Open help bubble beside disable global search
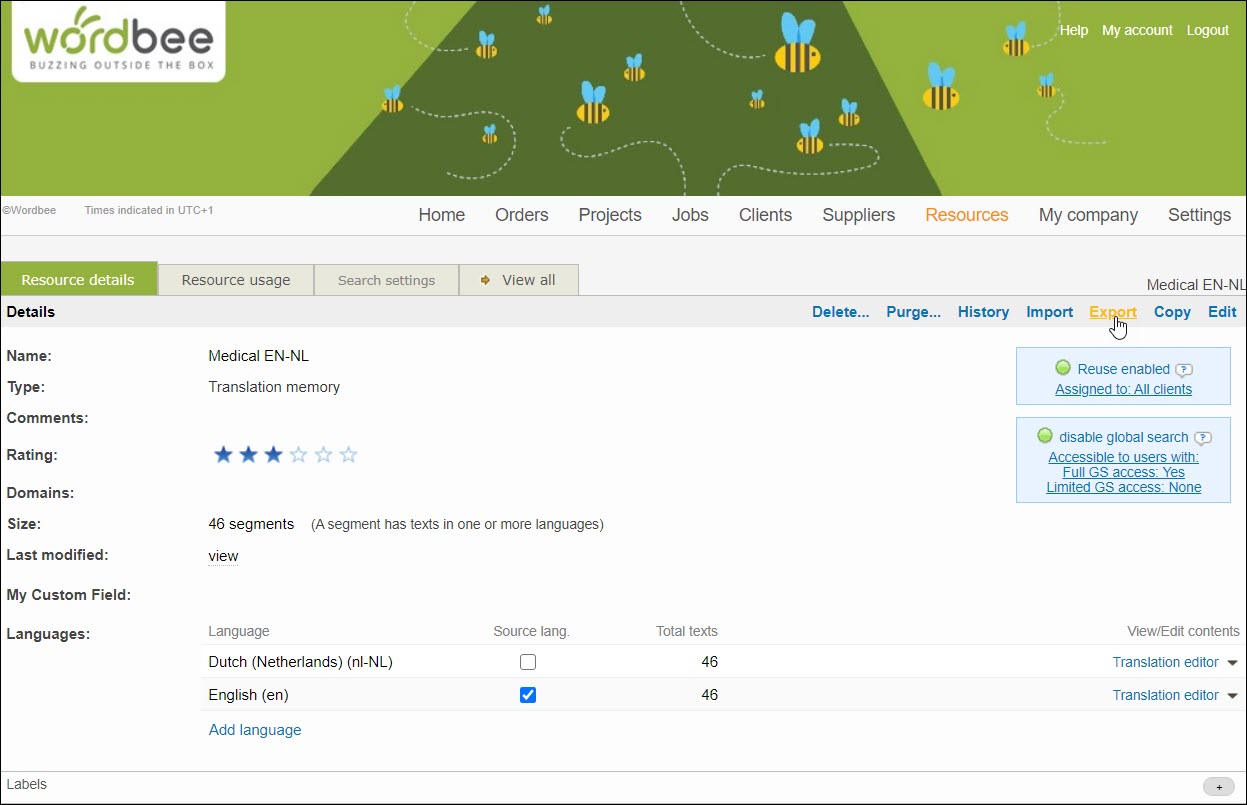 [x=1203, y=437]
